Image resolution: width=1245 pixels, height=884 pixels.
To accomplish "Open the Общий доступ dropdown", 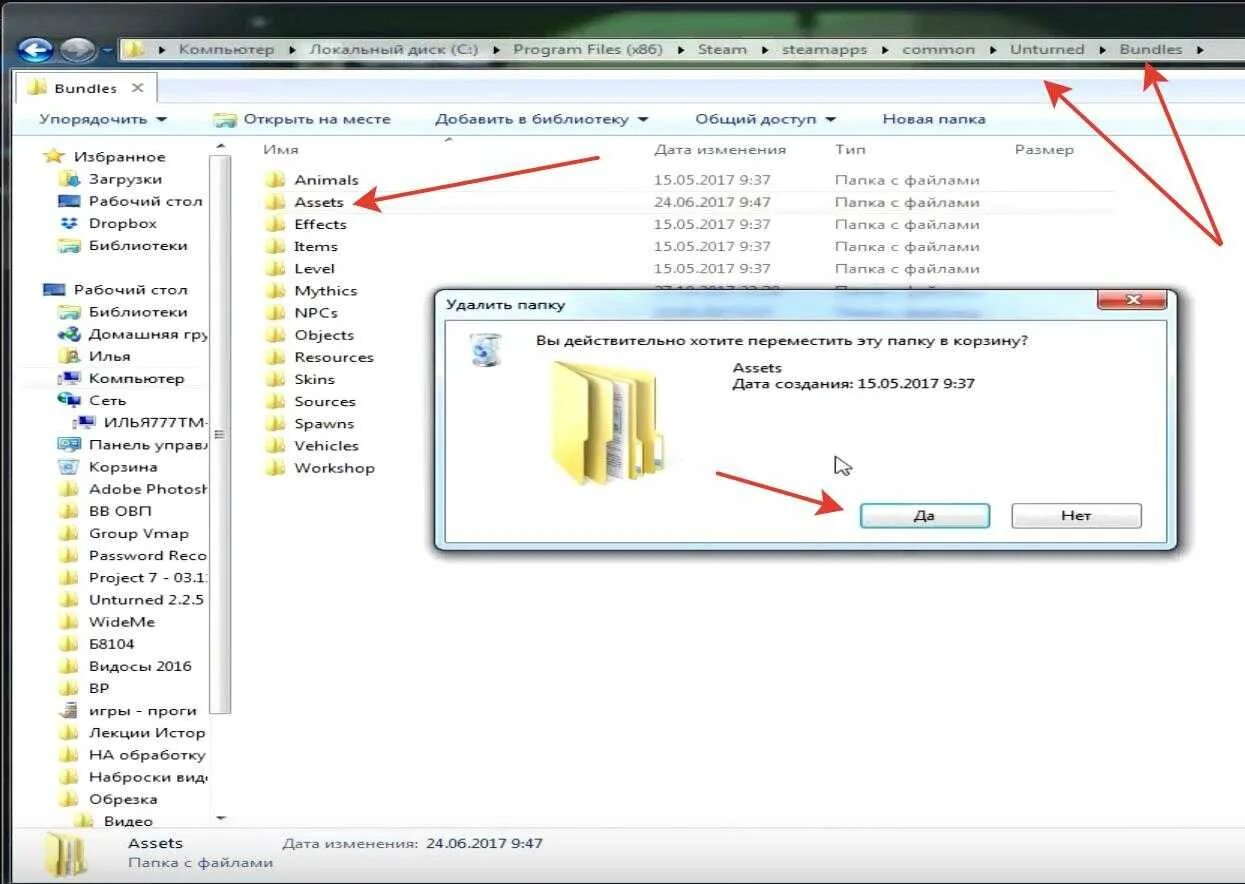I will click(764, 119).
